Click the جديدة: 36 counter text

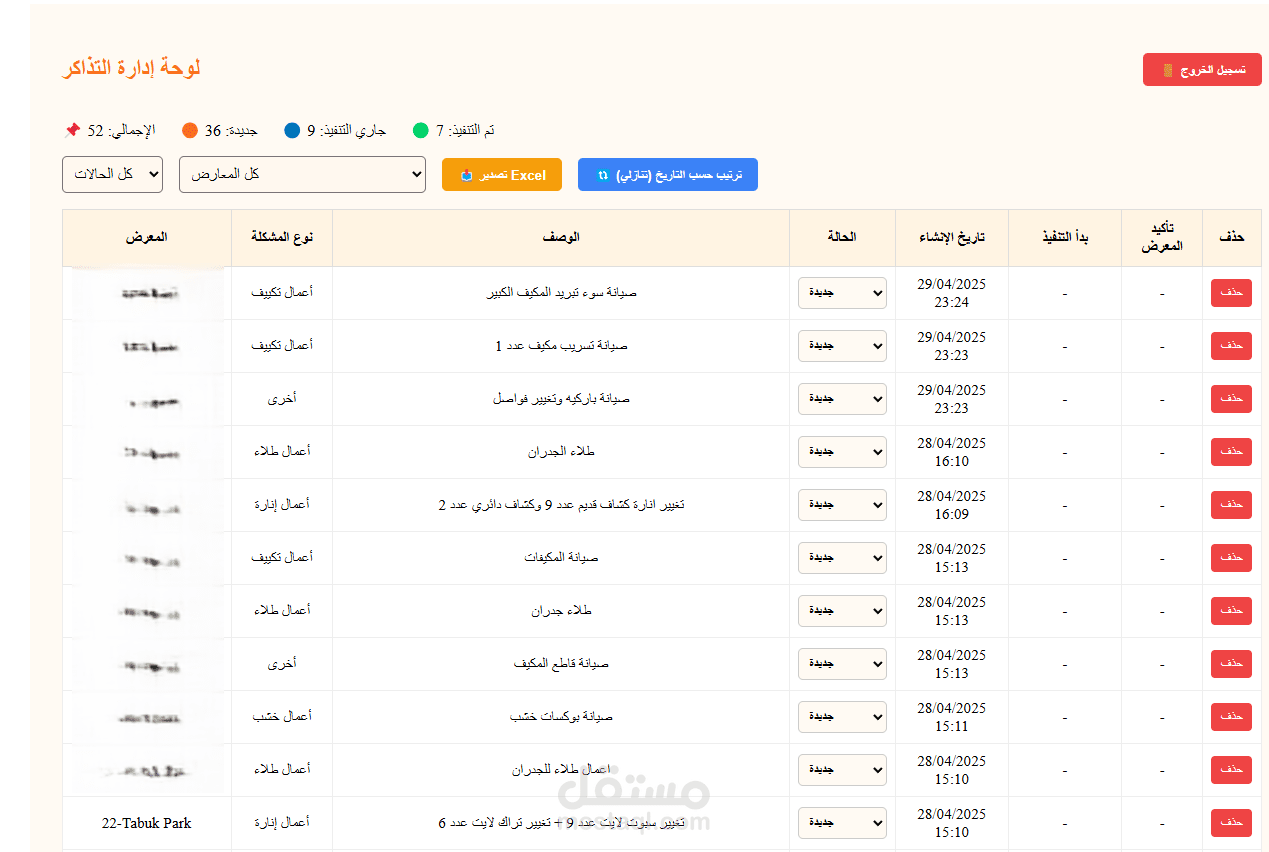pos(232,130)
